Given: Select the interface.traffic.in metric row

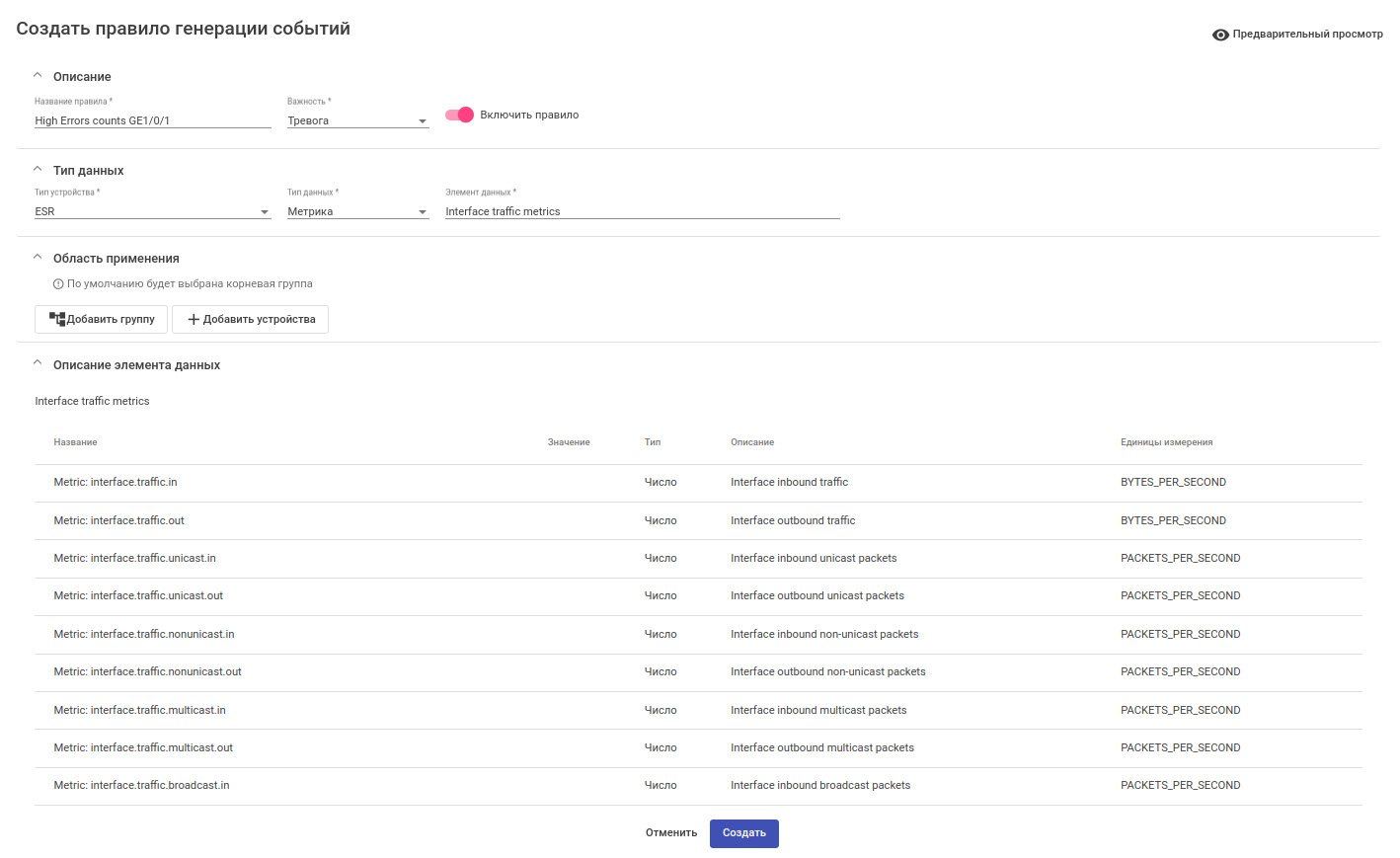Looking at the screenshot, I should click(x=116, y=483).
